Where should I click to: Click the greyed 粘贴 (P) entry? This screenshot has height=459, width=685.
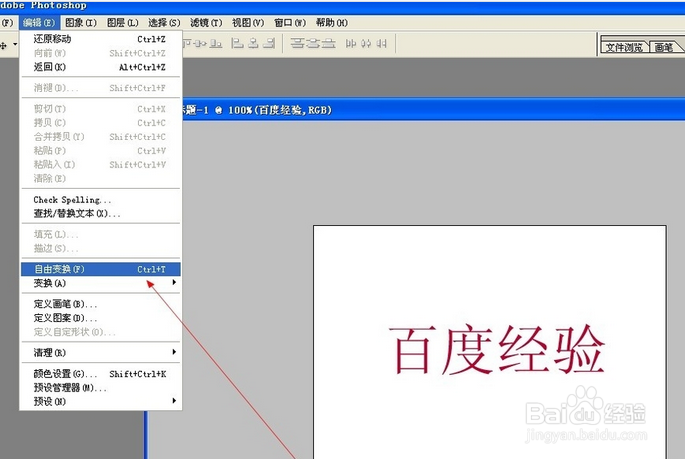(x=100, y=151)
